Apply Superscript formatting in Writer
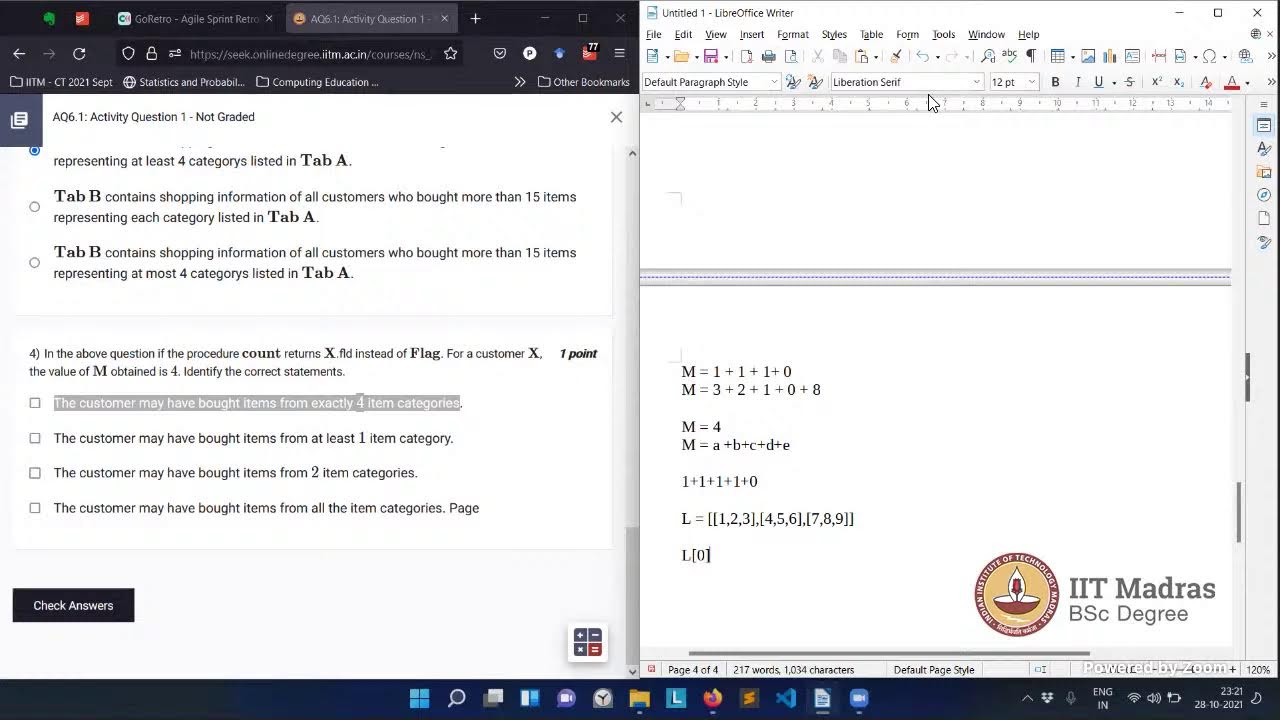Screen dimensions: 1280x720 (1157, 82)
